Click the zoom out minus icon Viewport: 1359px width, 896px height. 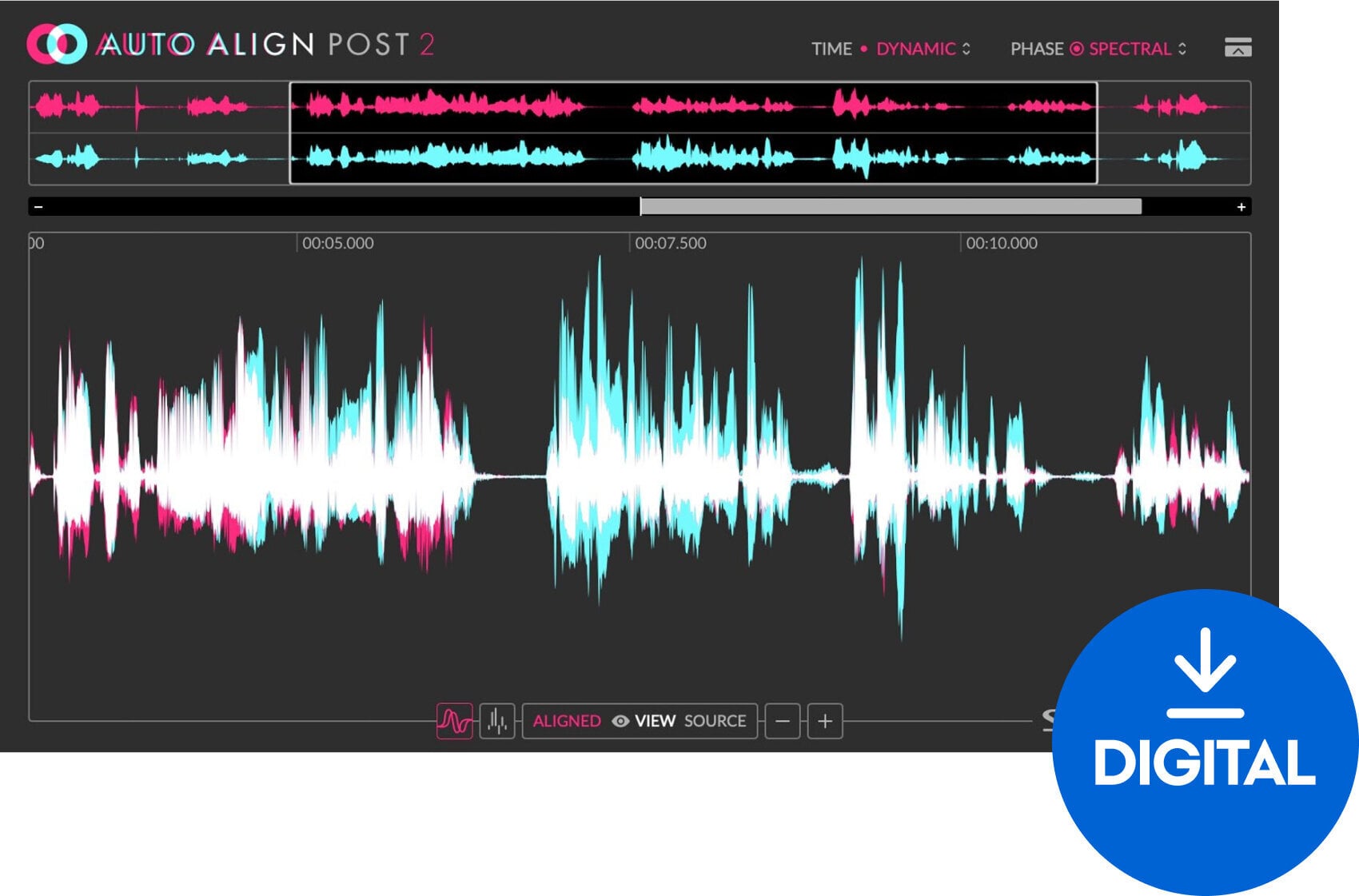781,721
